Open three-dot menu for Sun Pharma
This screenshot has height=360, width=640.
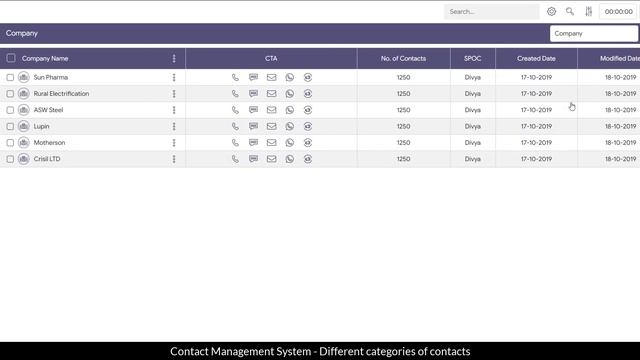point(174,77)
